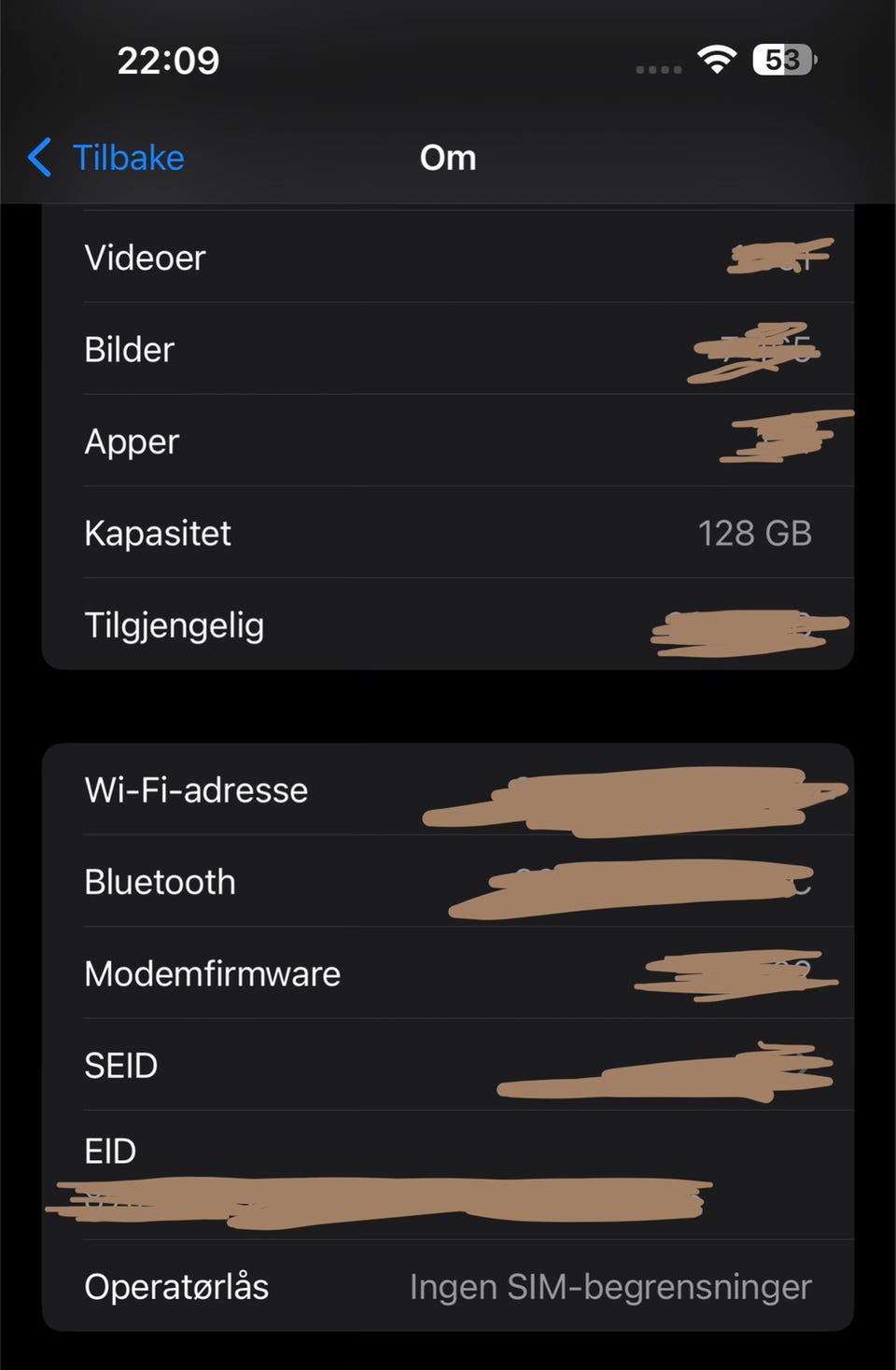Tap the Wi-Fi status icon
Viewport: 896px width, 1370px height.
(x=717, y=61)
